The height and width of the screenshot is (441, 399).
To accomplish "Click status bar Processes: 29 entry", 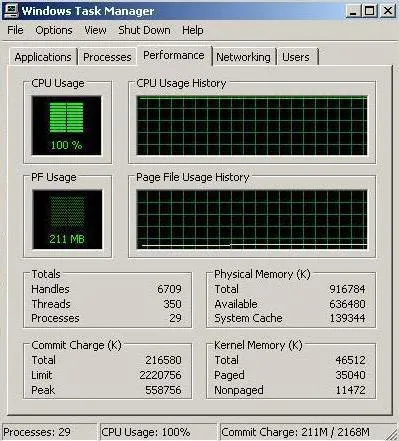I will coord(49,432).
